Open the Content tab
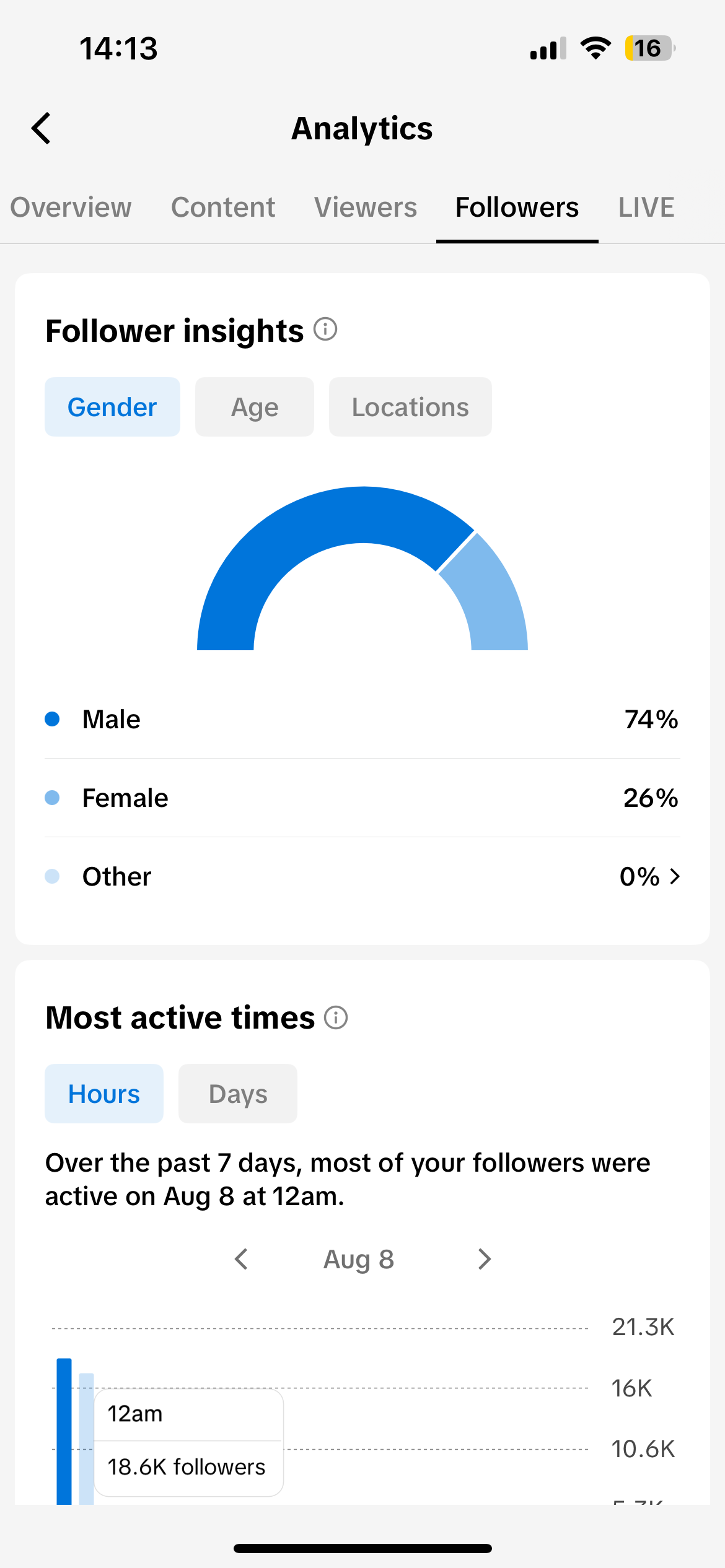 (223, 207)
